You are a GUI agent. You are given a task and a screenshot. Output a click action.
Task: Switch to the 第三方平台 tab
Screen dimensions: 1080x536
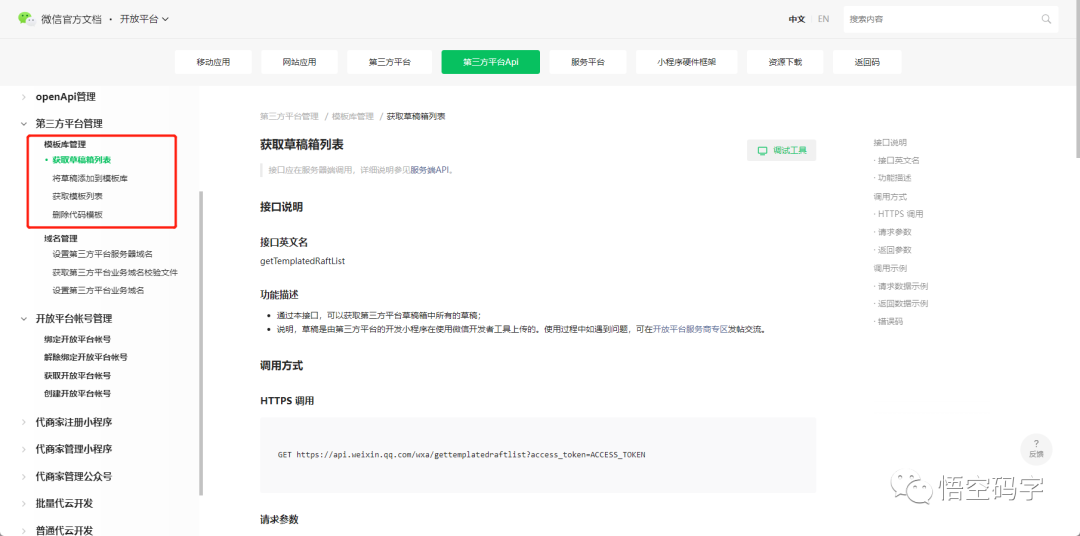tap(390, 62)
